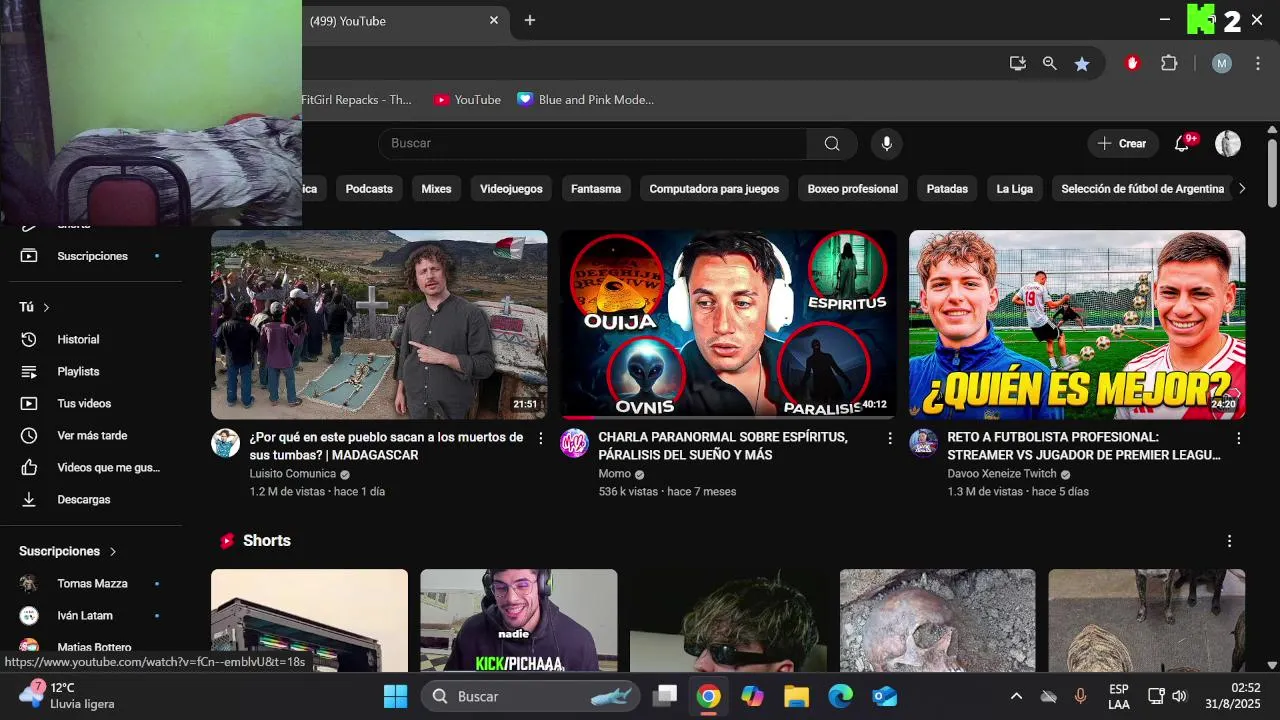Open options menu for the Momo video
Viewport: 1280px width, 720px height.
(890, 438)
